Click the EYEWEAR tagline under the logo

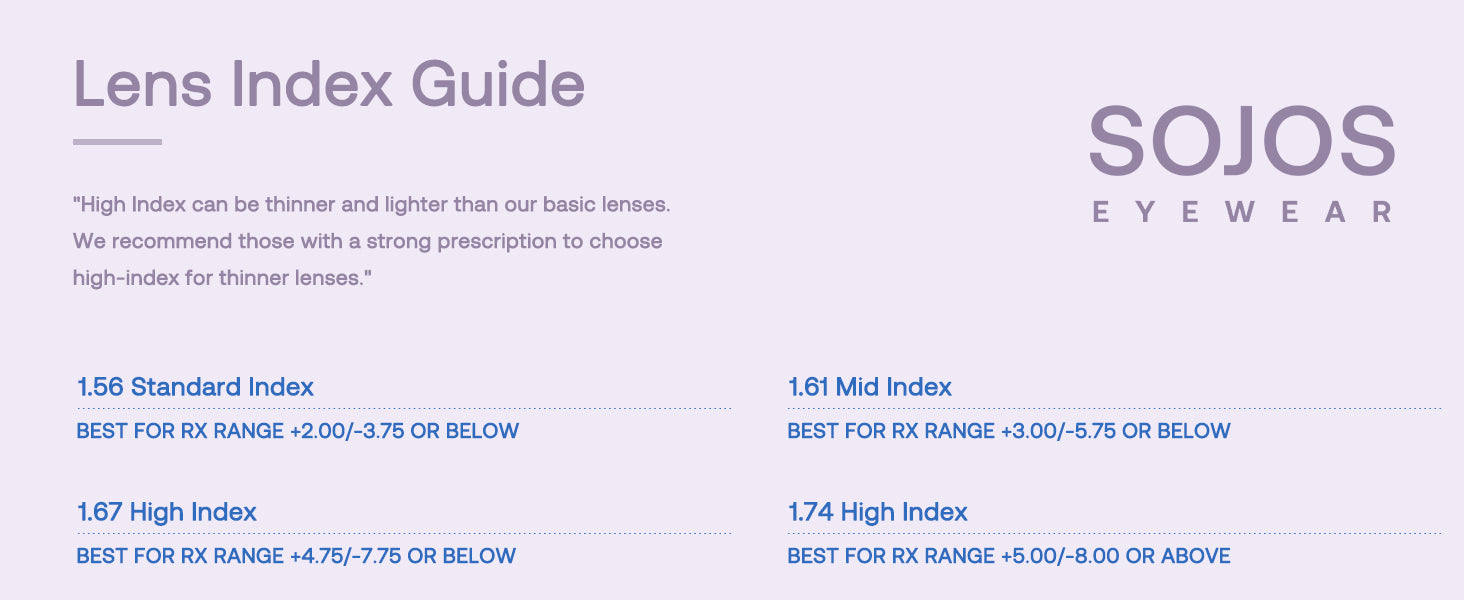(x=1242, y=212)
